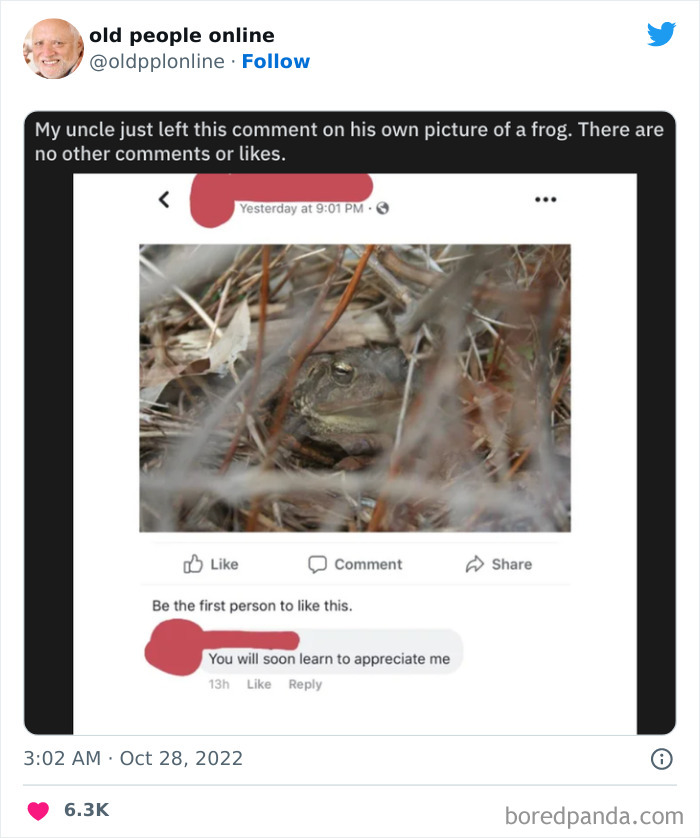The width and height of the screenshot is (700, 838).
Task: Like the uncle's comment
Action: click(259, 684)
